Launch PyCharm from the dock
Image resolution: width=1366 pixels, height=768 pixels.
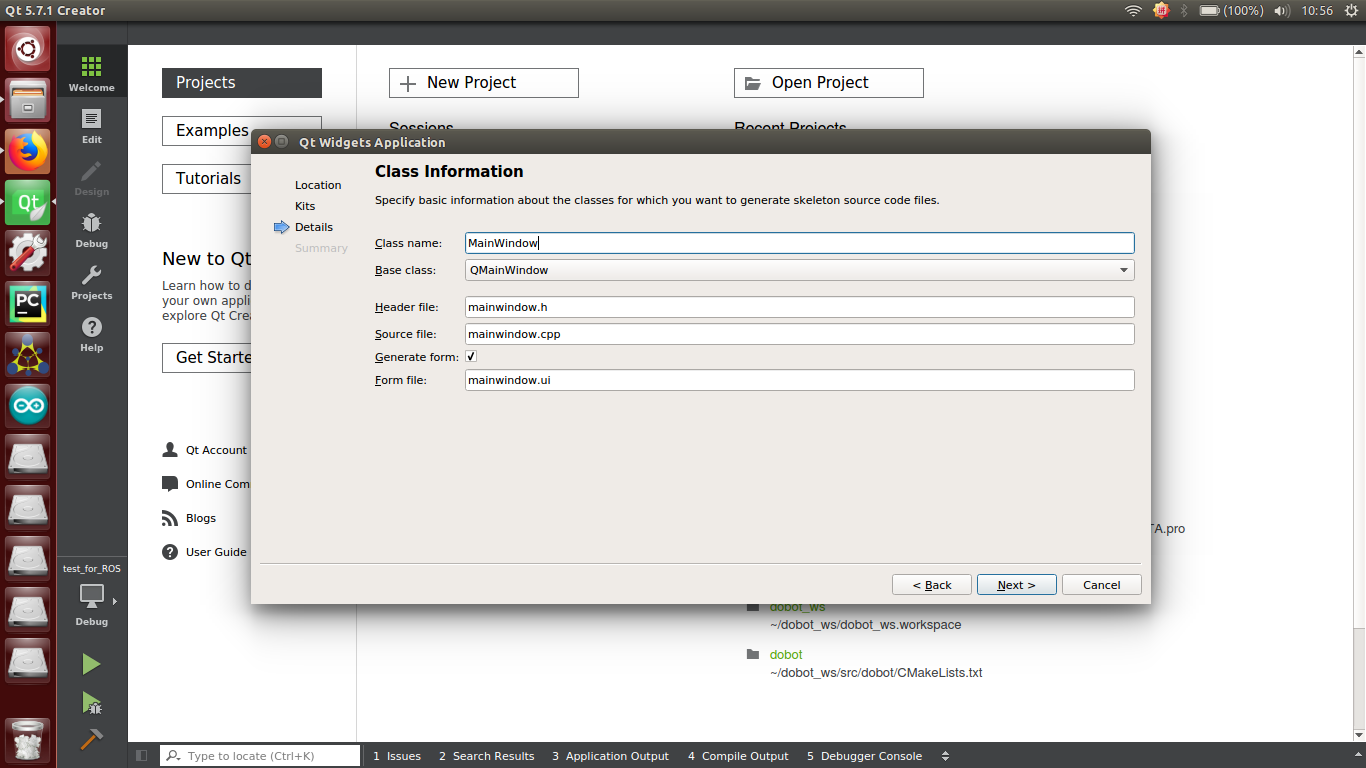(x=28, y=304)
